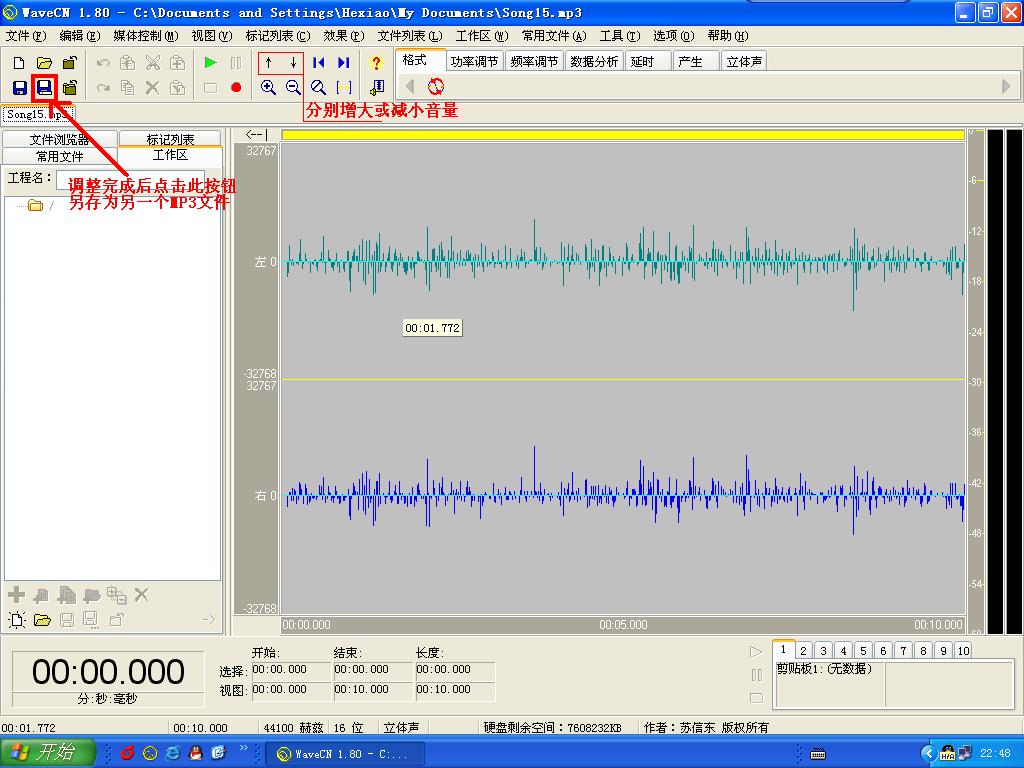Redo the edit with the main toolbar redo icon
Viewport: 1024px width, 768px height.
[103, 88]
